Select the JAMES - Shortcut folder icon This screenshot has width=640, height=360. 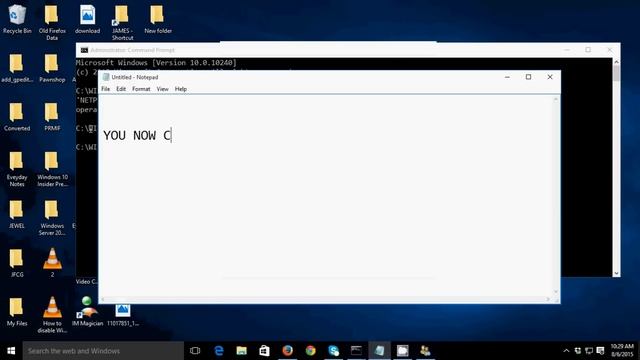[122, 22]
